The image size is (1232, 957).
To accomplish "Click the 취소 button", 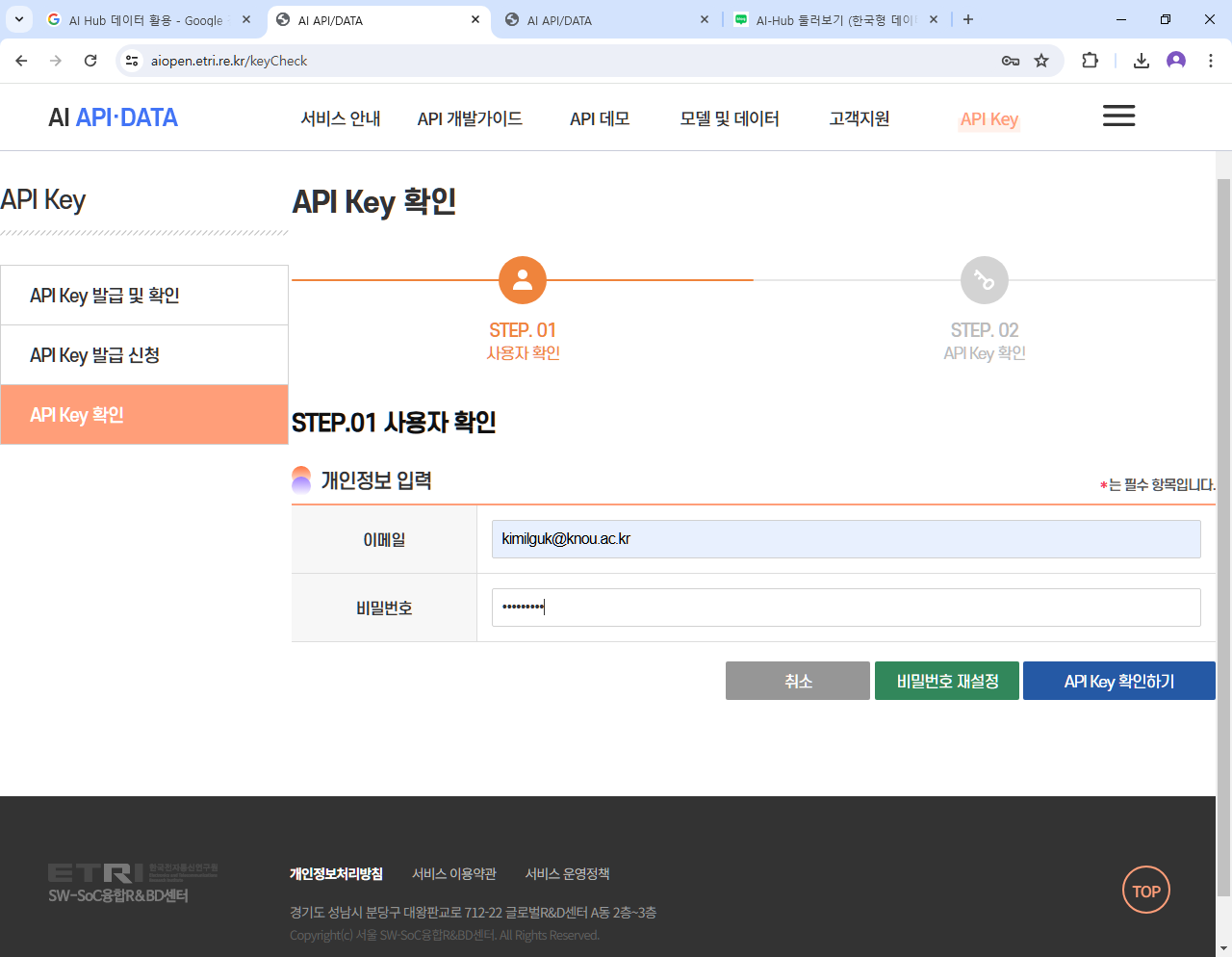I will tap(798, 681).
